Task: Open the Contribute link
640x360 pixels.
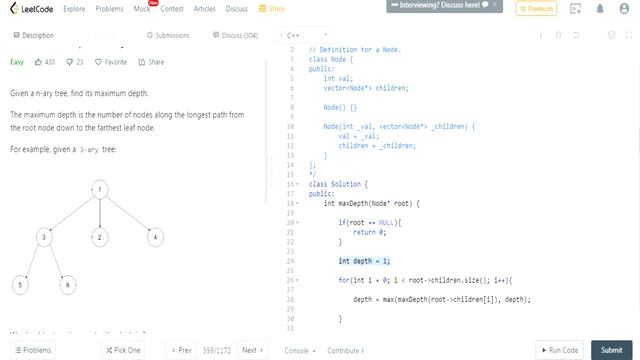Action: 345,351
